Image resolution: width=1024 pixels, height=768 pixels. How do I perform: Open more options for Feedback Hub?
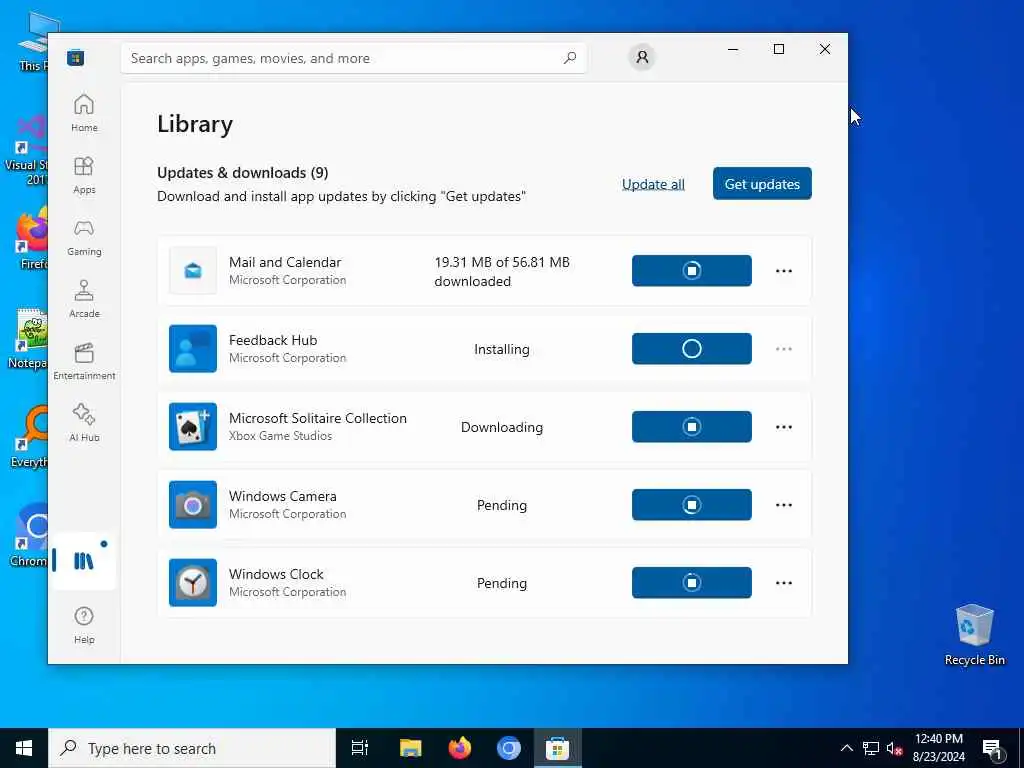coord(784,349)
